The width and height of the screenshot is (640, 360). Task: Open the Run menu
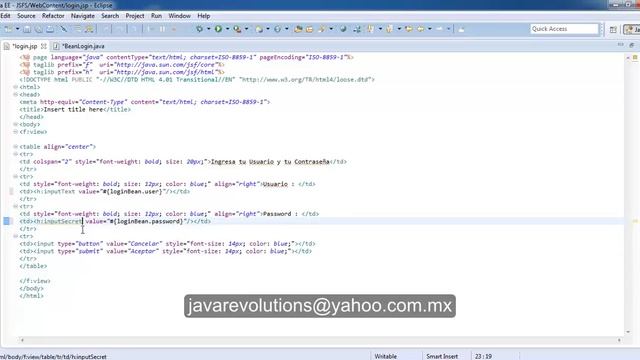click(x=156, y=16)
